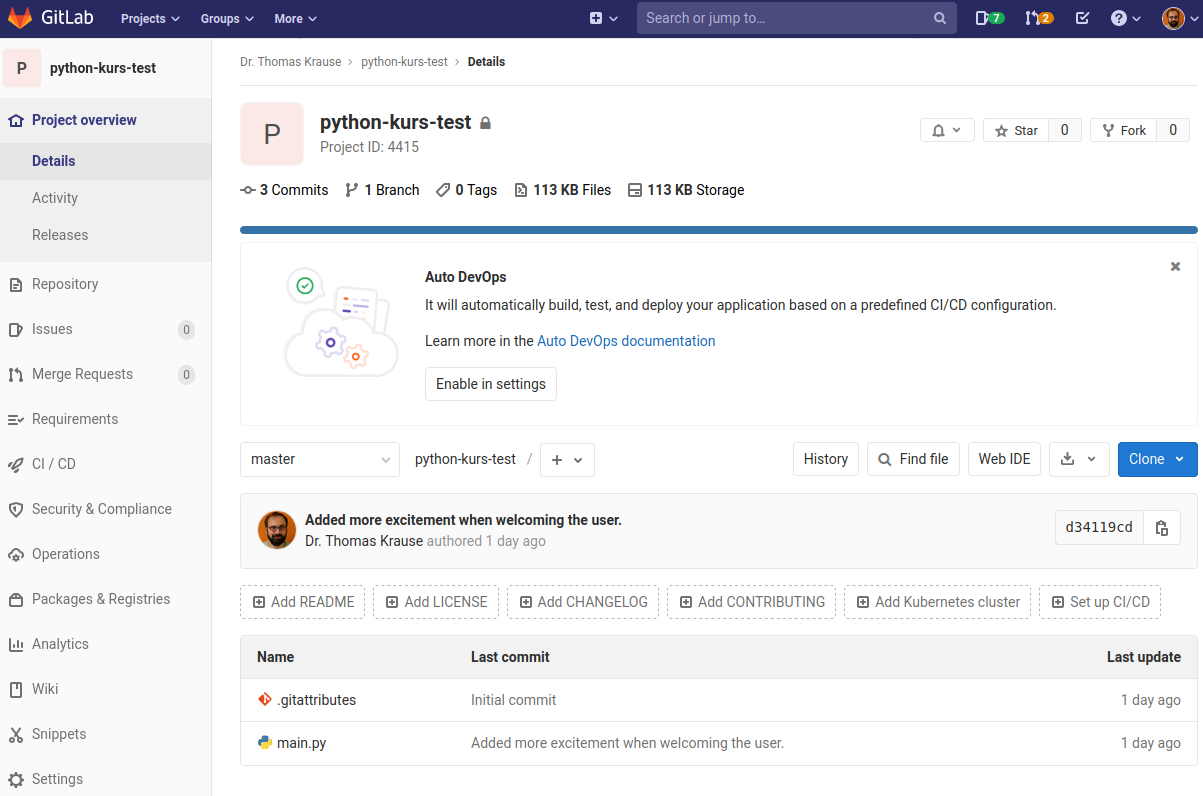Open the new item plus icon in navbar
The width and height of the screenshot is (1203, 796).
pyautogui.click(x=603, y=18)
